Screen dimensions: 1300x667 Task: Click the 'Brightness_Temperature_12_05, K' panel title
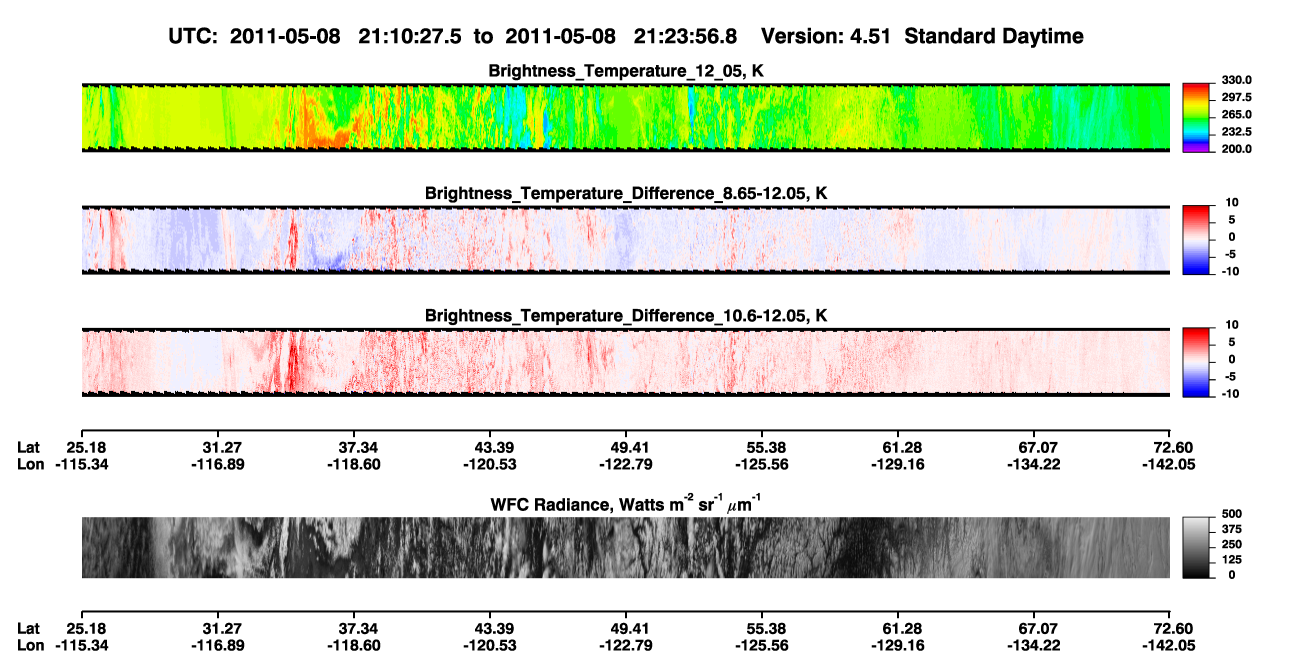(627, 71)
